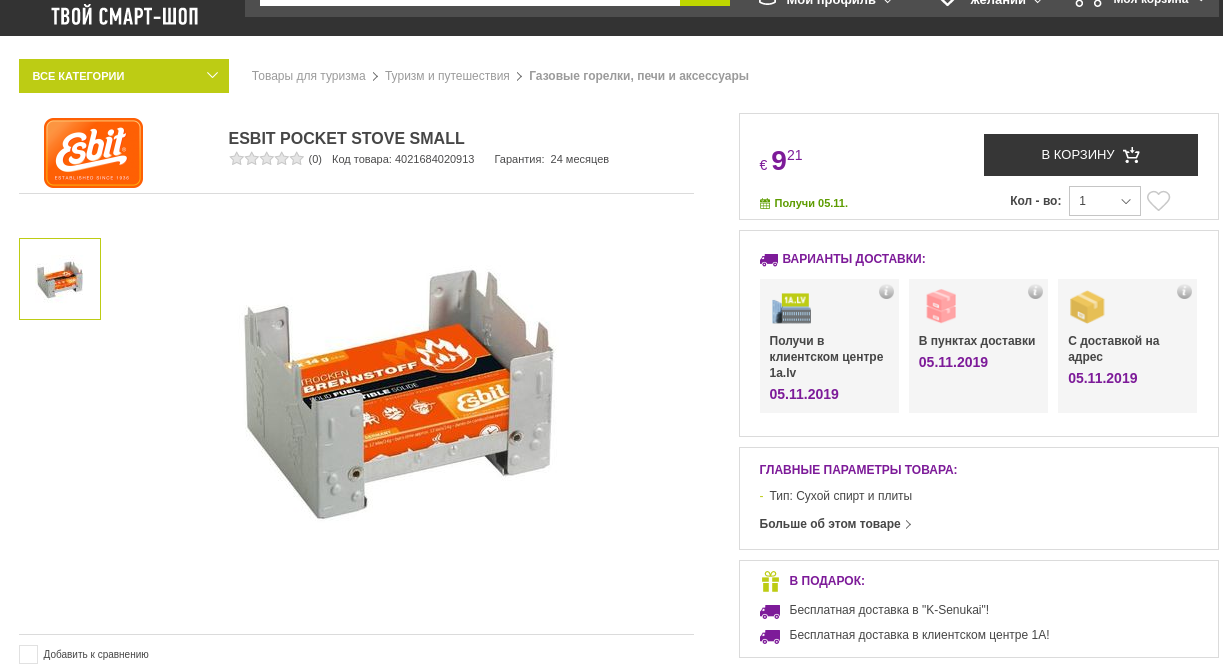This screenshot has width=1223, height=666.
Task: Click the Esbit brand logo
Action: (93, 153)
